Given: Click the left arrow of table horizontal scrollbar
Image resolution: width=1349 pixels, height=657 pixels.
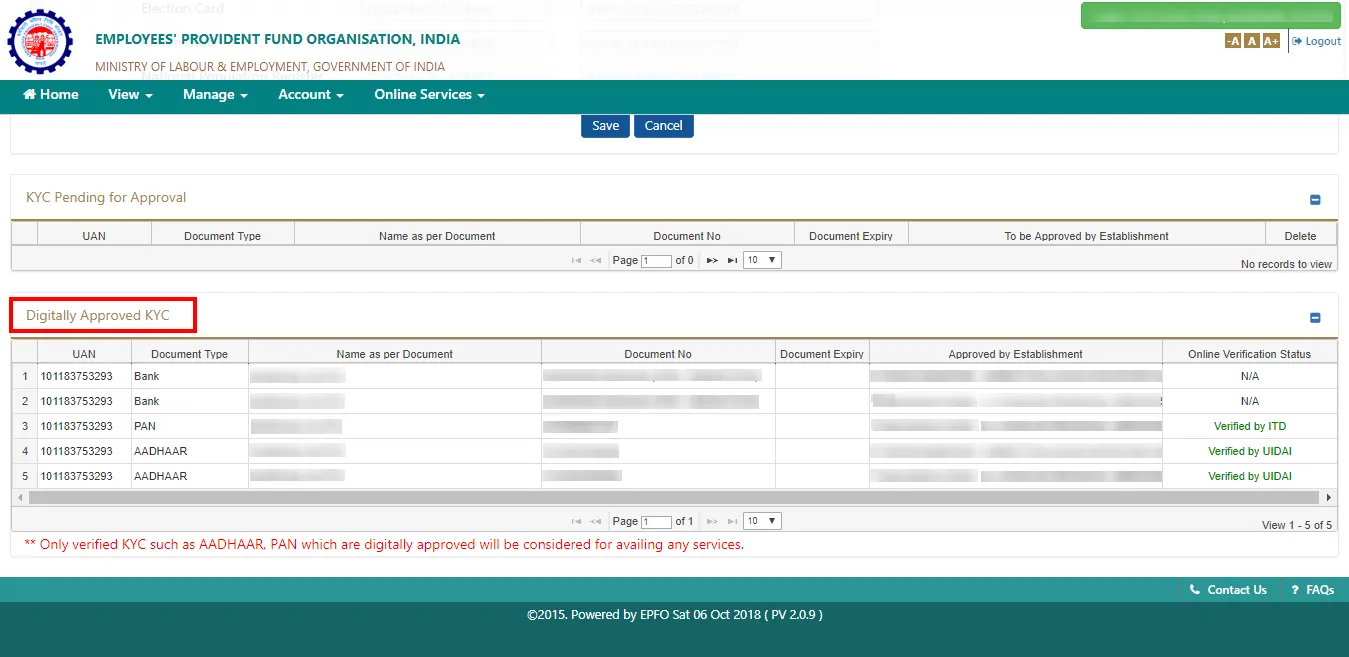Looking at the screenshot, I should tap(20, 497).
